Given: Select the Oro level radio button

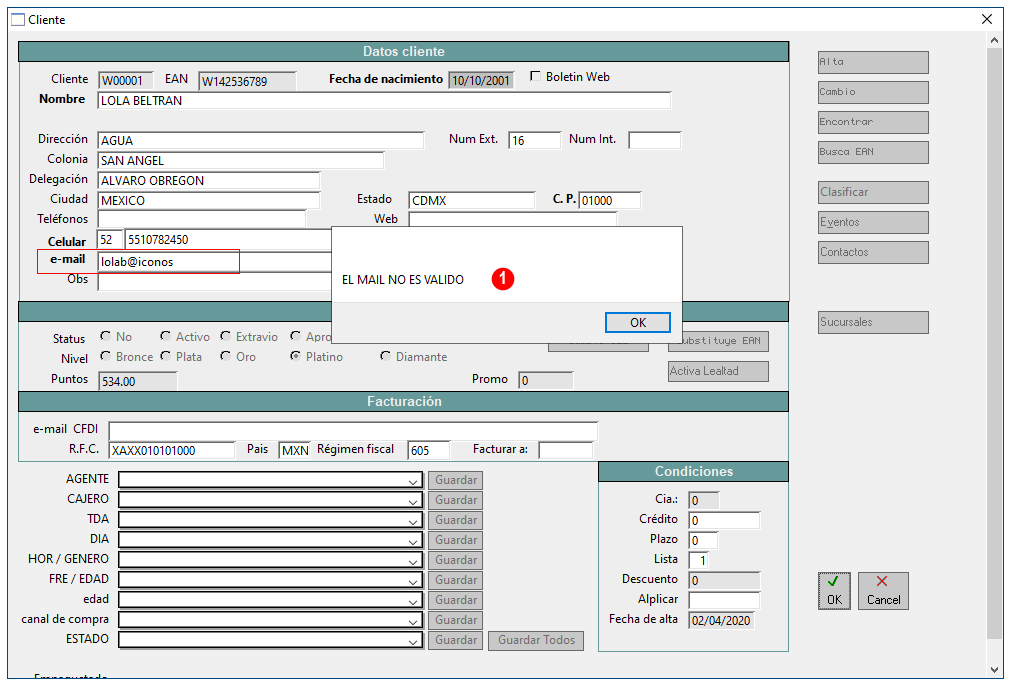Looking at the screenshot, I should (226, 356).
